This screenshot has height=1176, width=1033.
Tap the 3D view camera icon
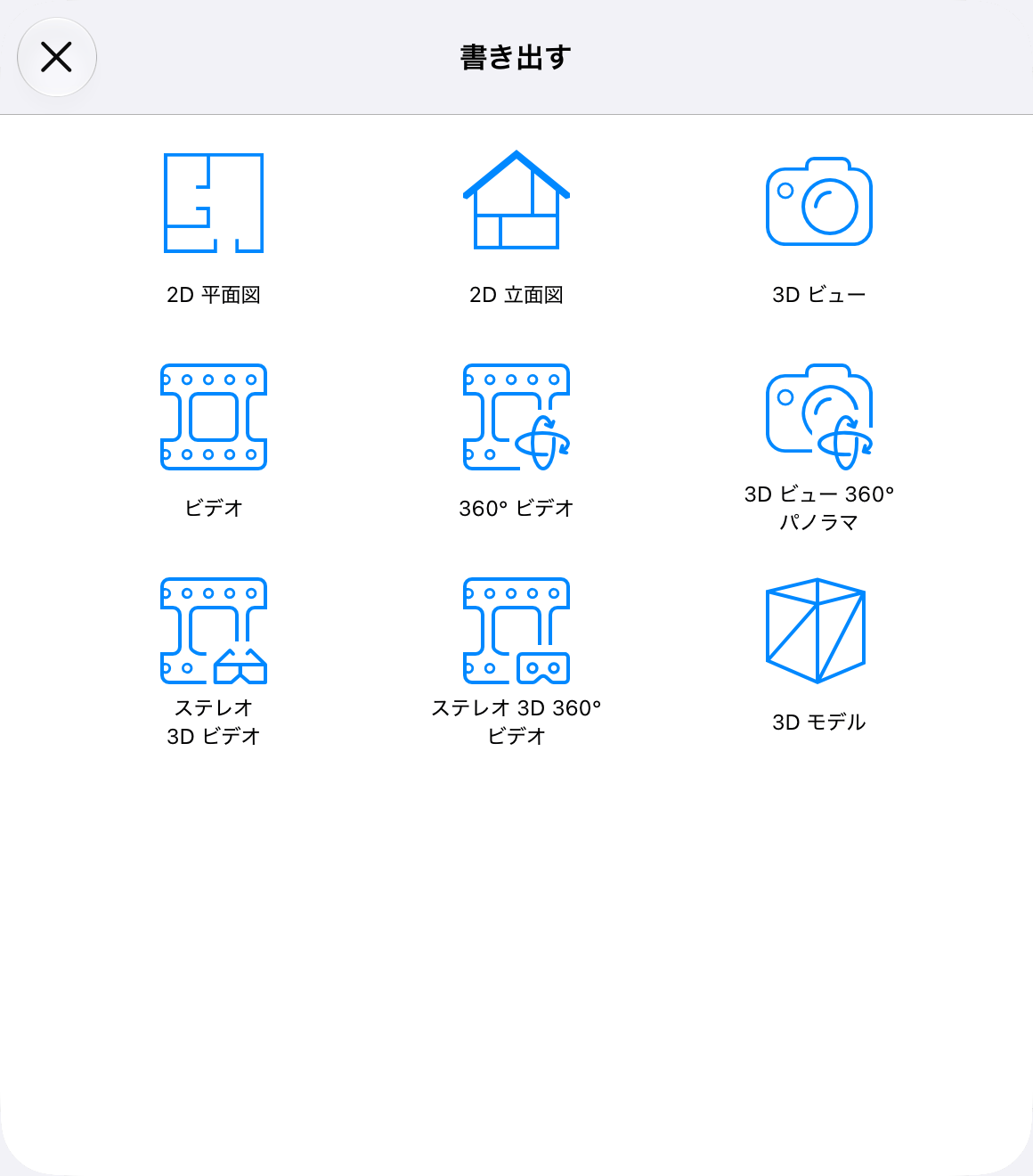coord(819,201)
